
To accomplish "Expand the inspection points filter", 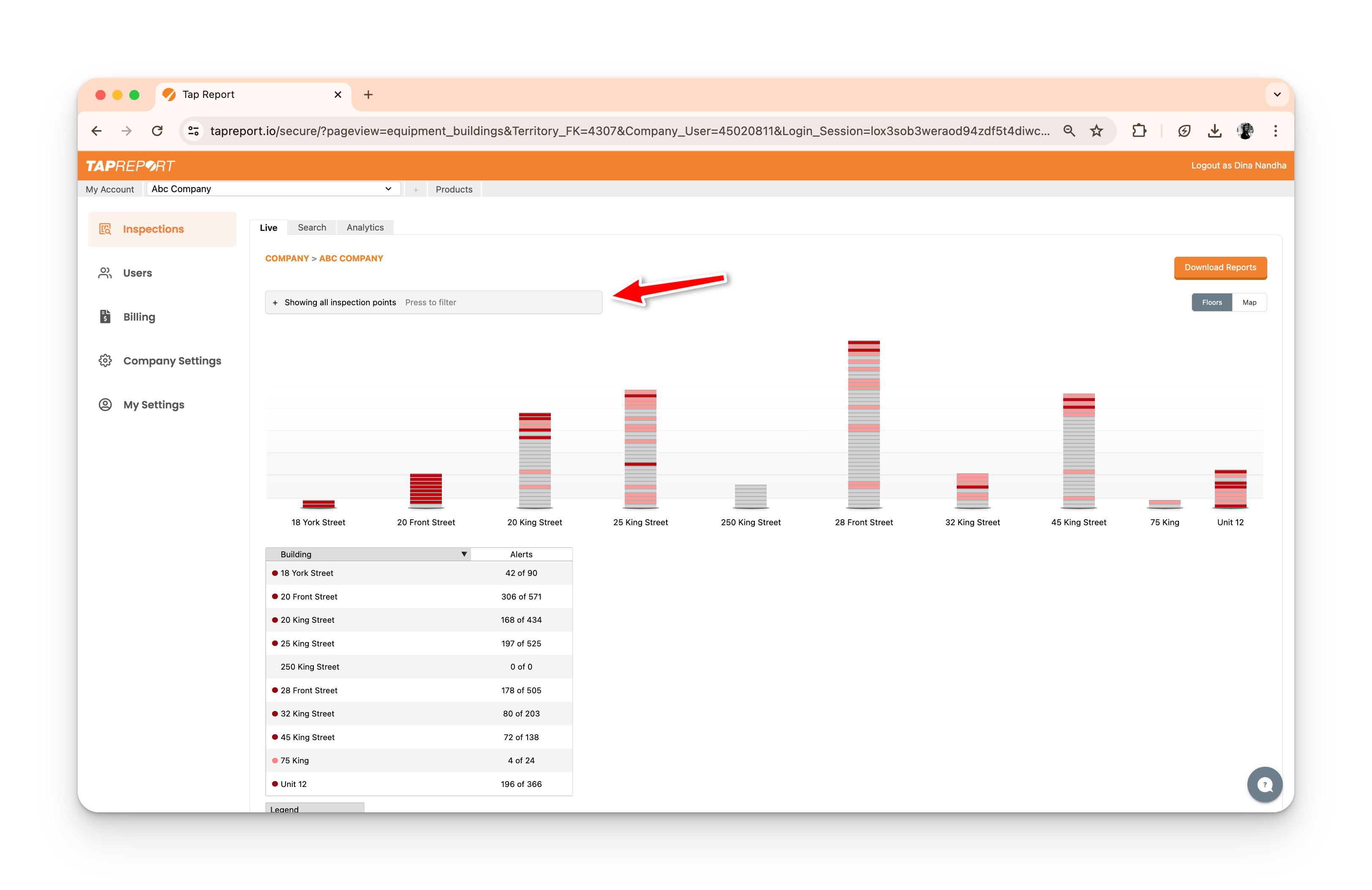I will pyautogui.click(x=433, y=302).
